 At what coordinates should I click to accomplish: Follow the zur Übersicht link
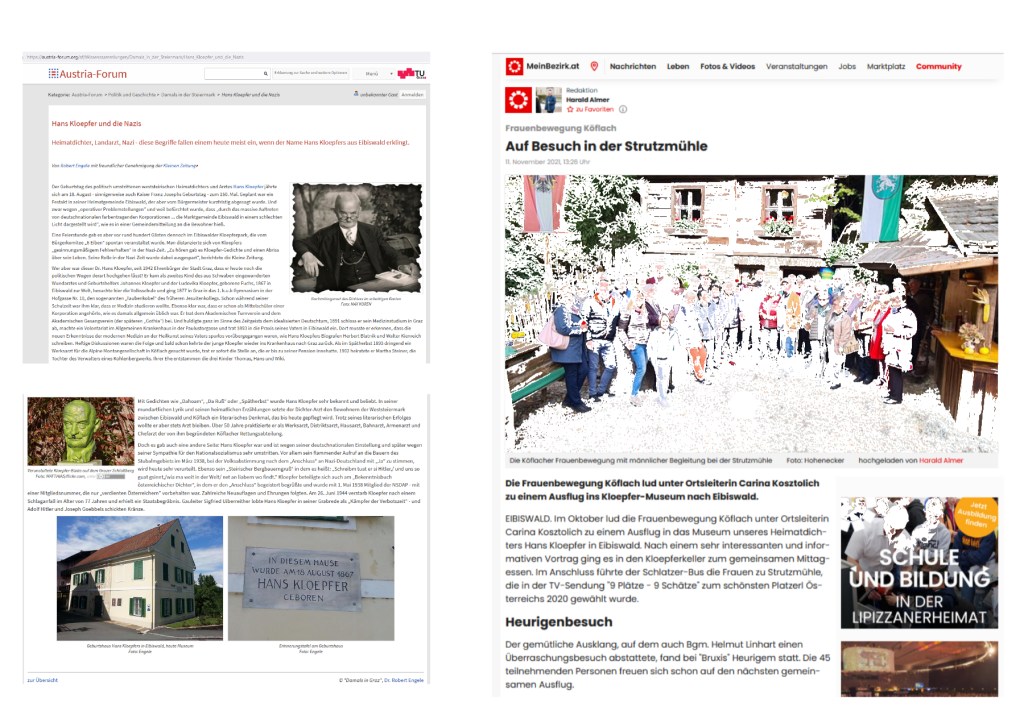(x=44, y=680)
